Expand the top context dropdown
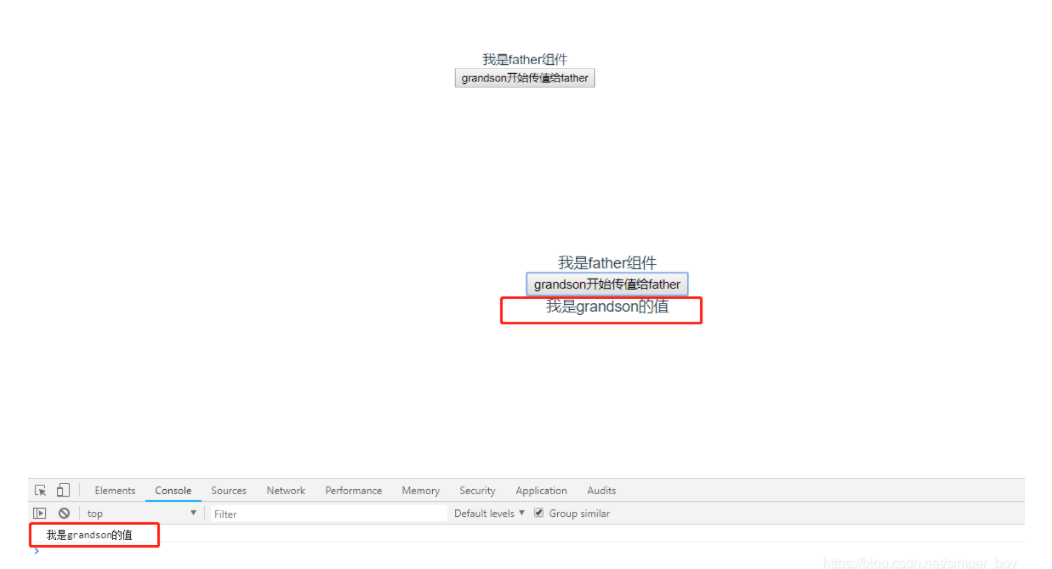This screenshot has width=1052, height=569. pos(142,513)
